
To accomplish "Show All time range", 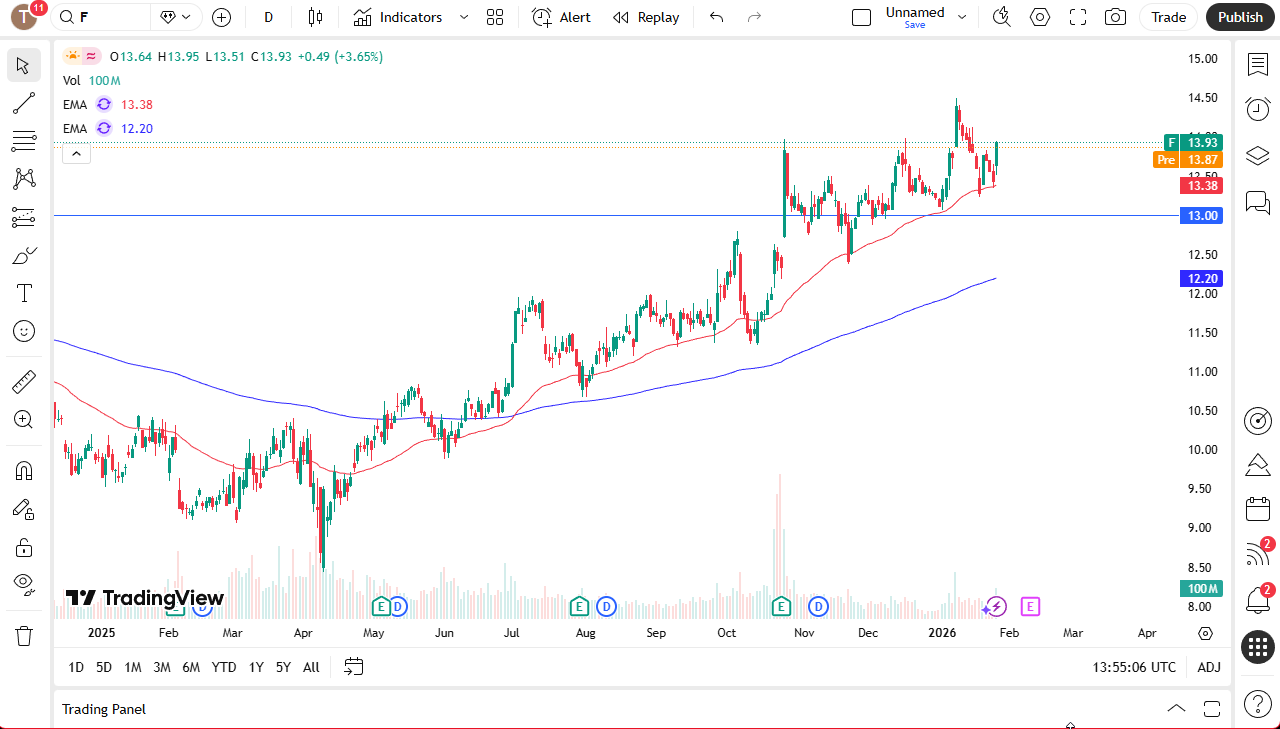I will 311,667.
